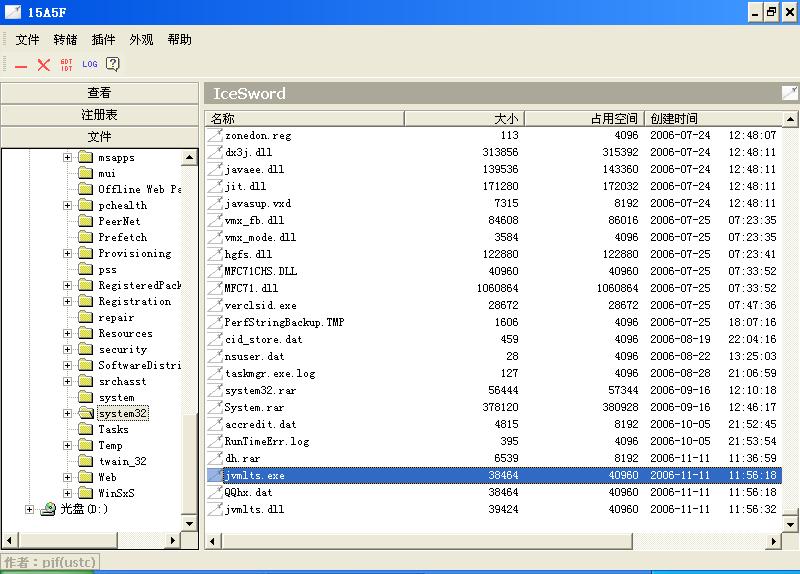Screen dimensions: 800x574
Task: Switch to the 注册表 panel button
Action: click(99, 115)
